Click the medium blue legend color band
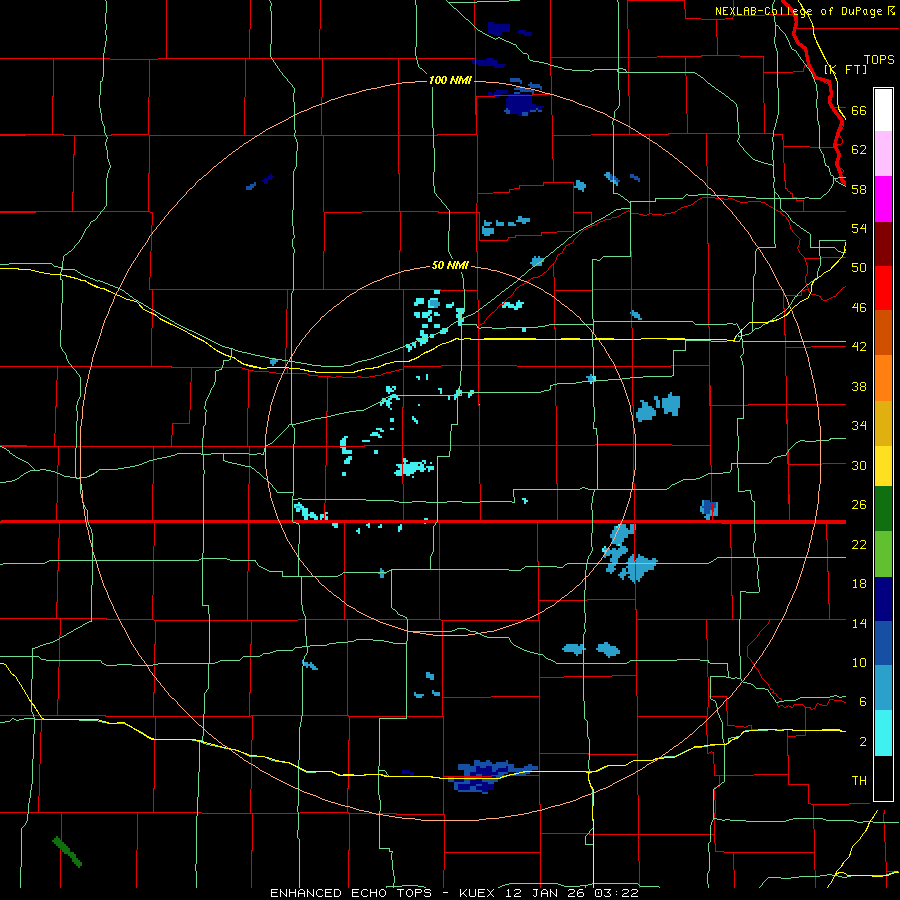 [883, 643]
